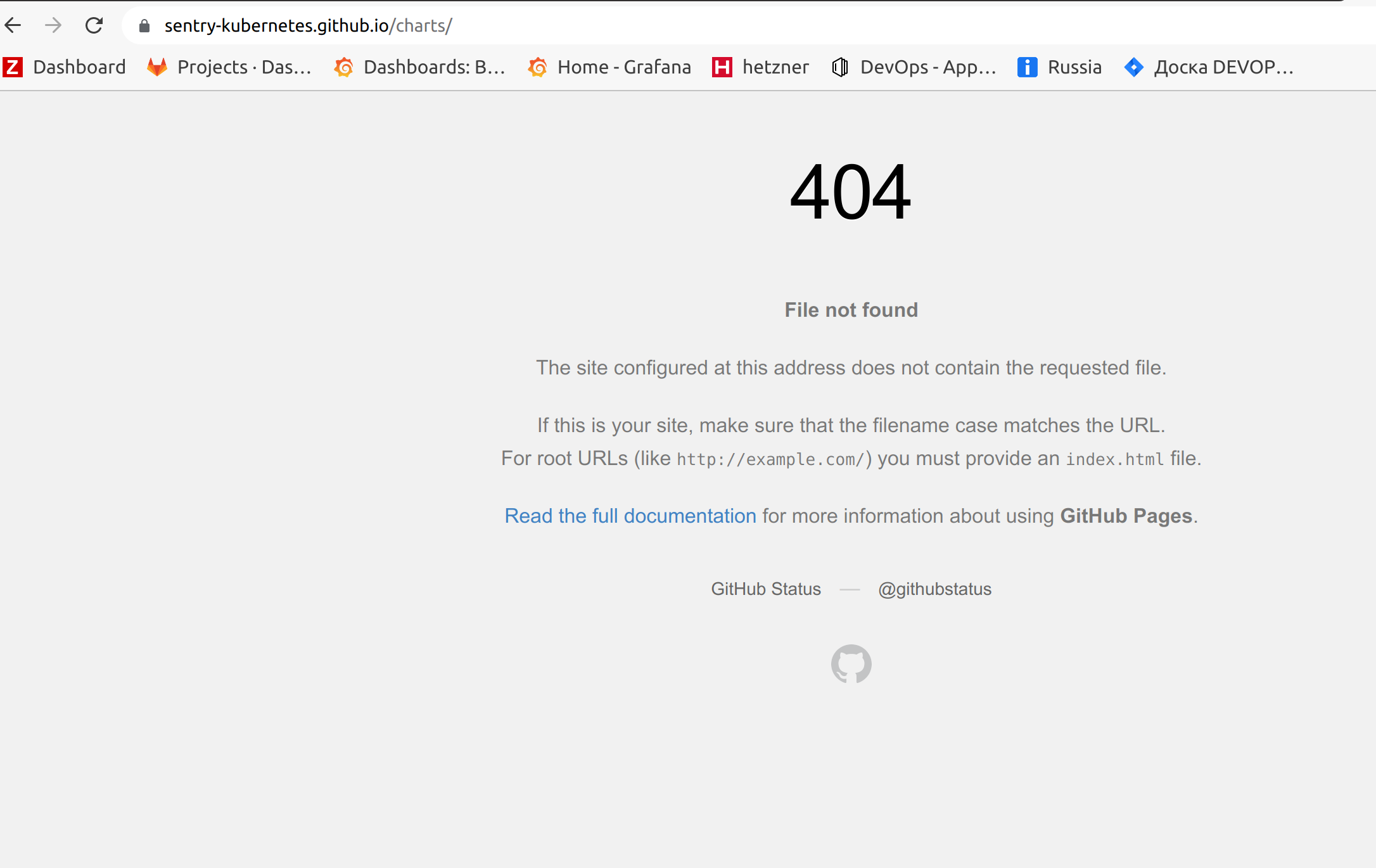This screenshot has width=1376, height=868.
Task: Click the browser back arrow
Action: pyautogui.click(x=13, y=25)
